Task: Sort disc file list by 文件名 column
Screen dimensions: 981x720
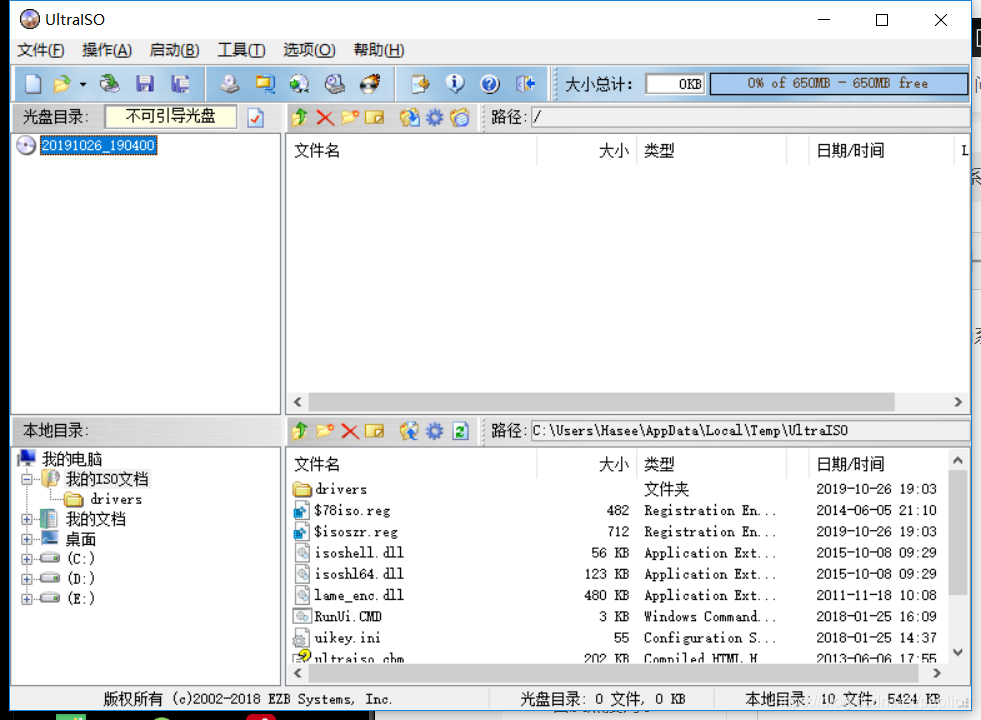Action: click(412, 151)
